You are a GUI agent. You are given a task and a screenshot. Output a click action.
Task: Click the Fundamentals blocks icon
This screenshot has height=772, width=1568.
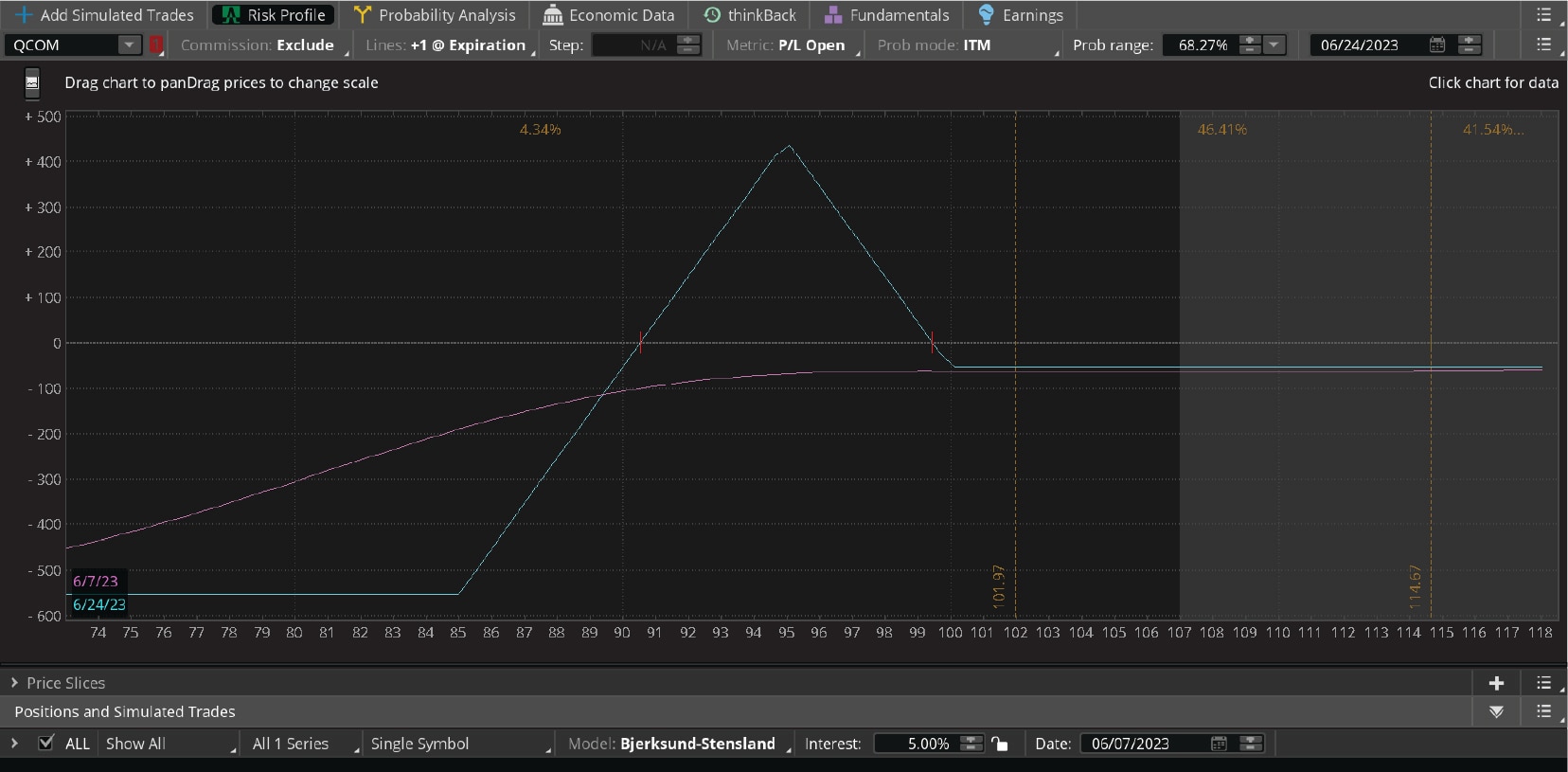pyautogui.click(x=833, y=15)
